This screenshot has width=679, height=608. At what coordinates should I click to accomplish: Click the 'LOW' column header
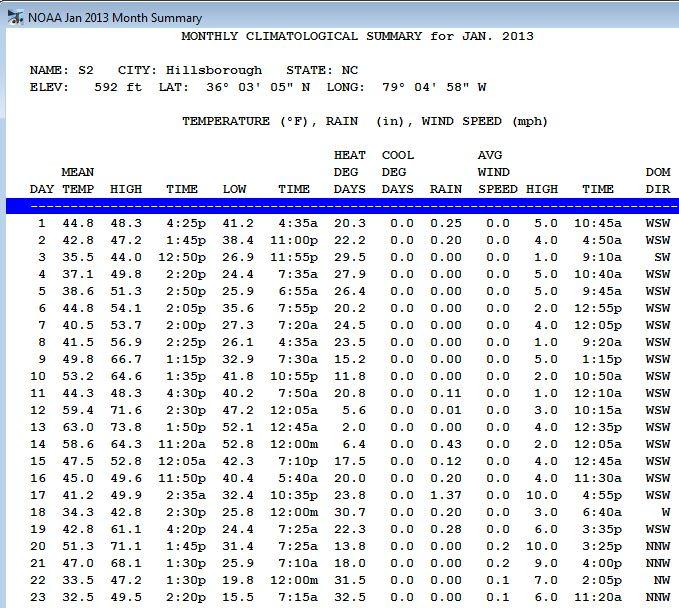pyautogui.click(x=234, y=190)
